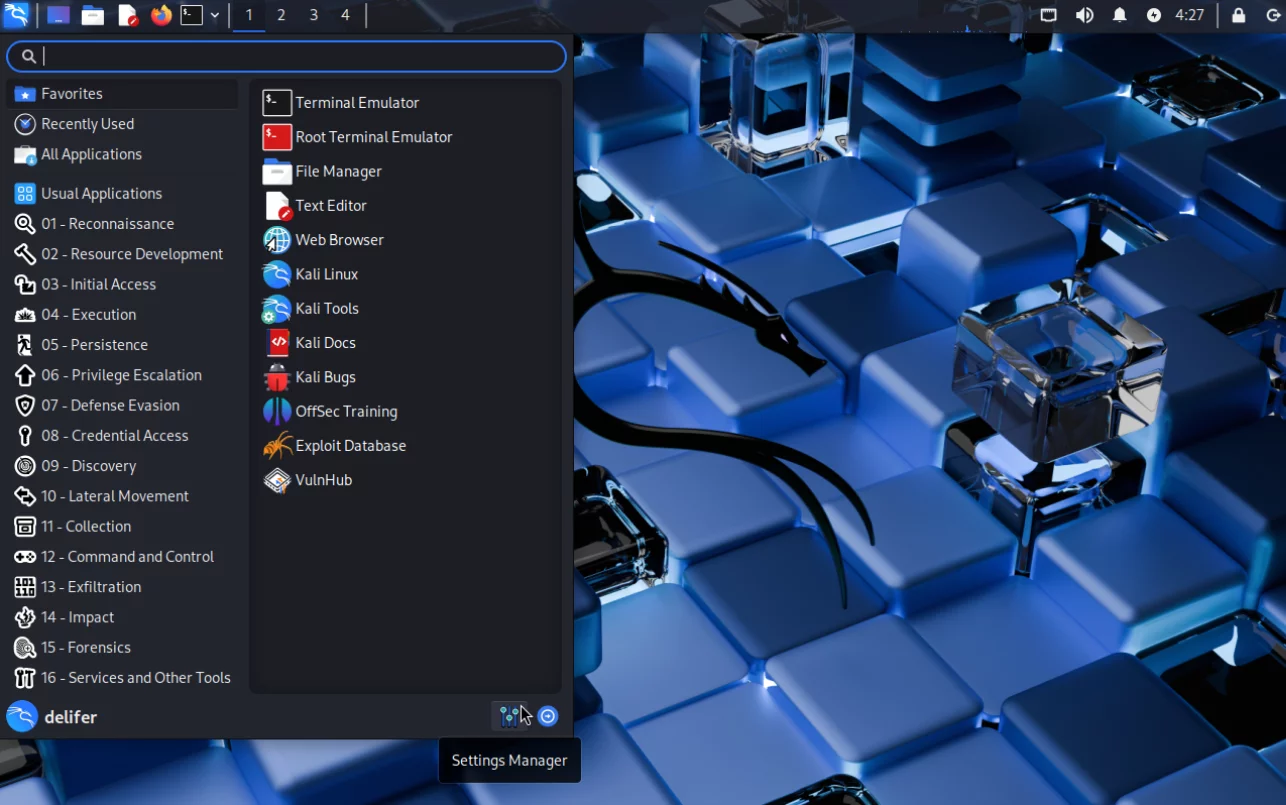Select 15 - Forensics category

tap(86, 647)
